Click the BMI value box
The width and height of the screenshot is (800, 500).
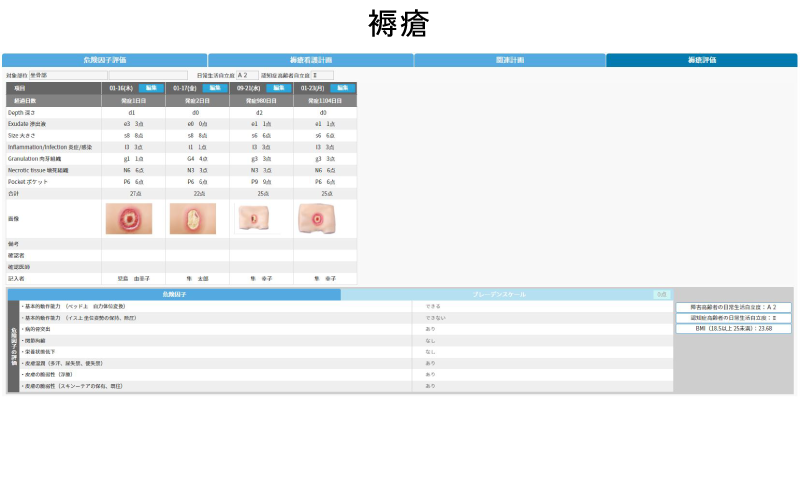[x=733, y=328]
